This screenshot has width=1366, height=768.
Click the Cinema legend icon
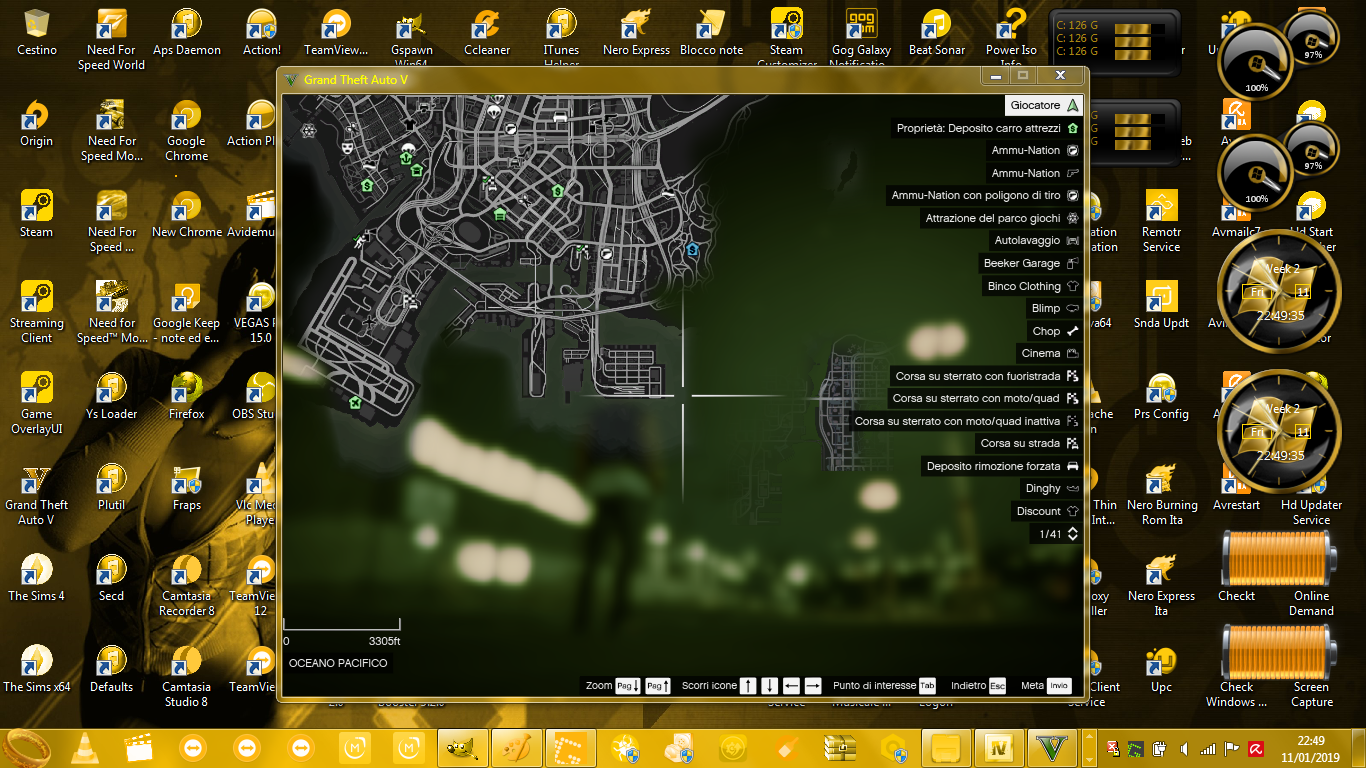(1072, 353)
